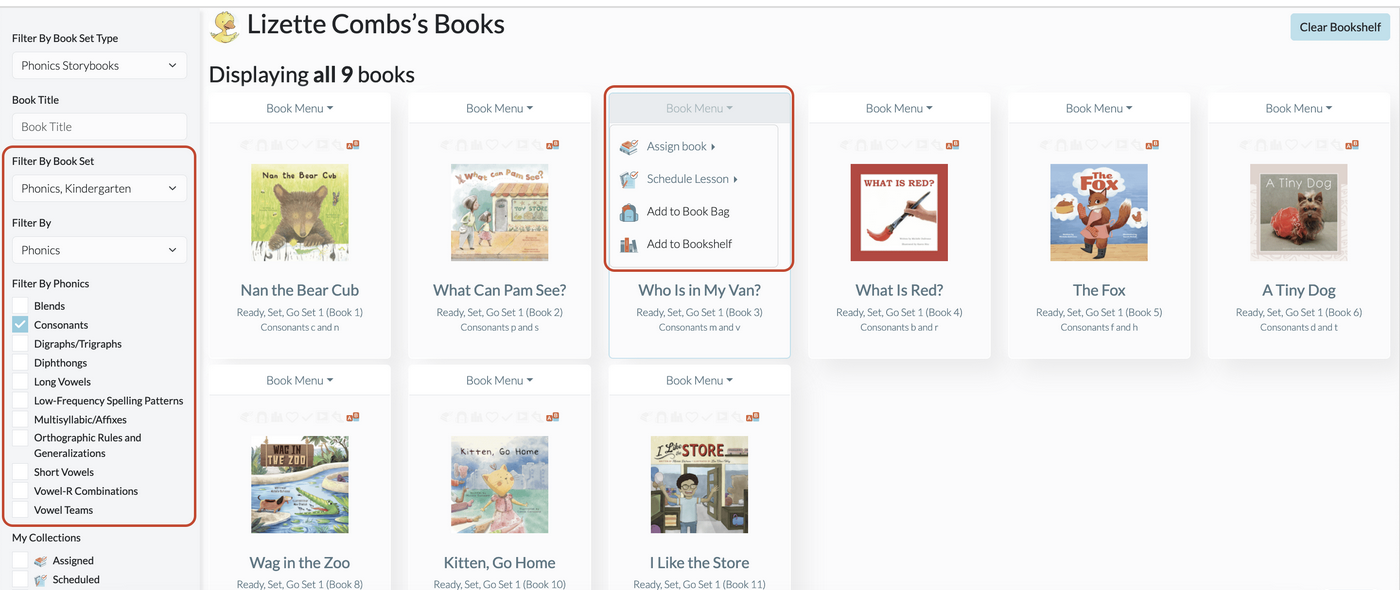Click the Clear Bookshelf button
The height and width of the screenshot is (590, 1400).
1340,27
